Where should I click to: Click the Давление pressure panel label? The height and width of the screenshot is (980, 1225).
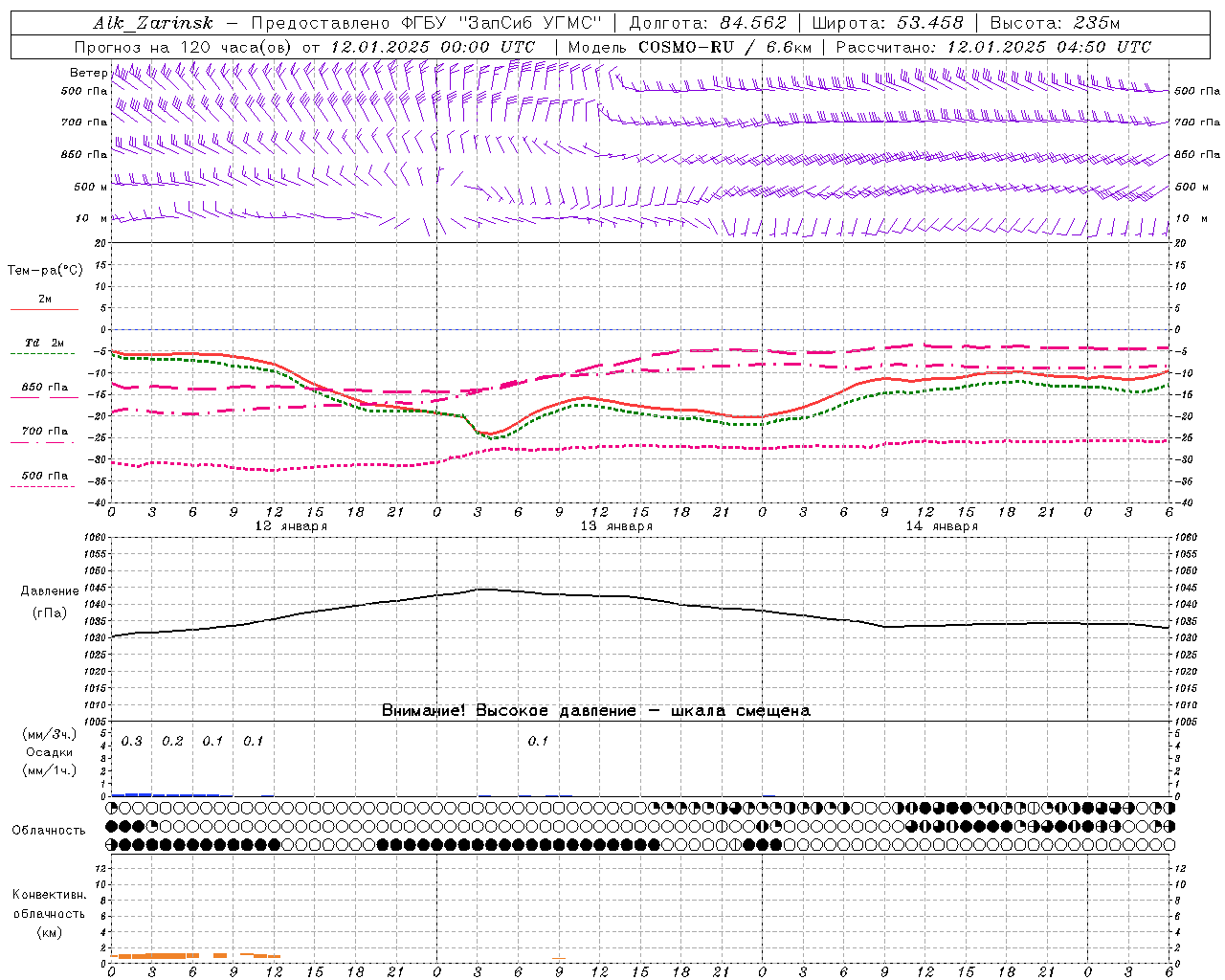click(x=50, y=591)
